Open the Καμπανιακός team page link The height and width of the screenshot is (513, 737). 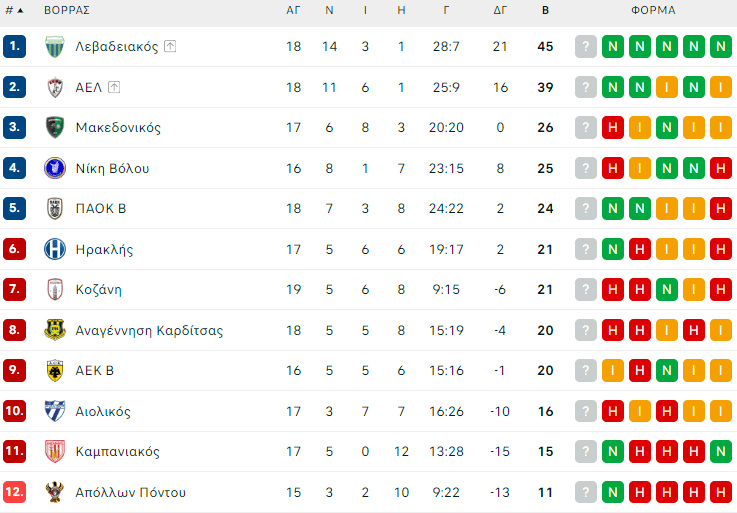click(117, 452)
